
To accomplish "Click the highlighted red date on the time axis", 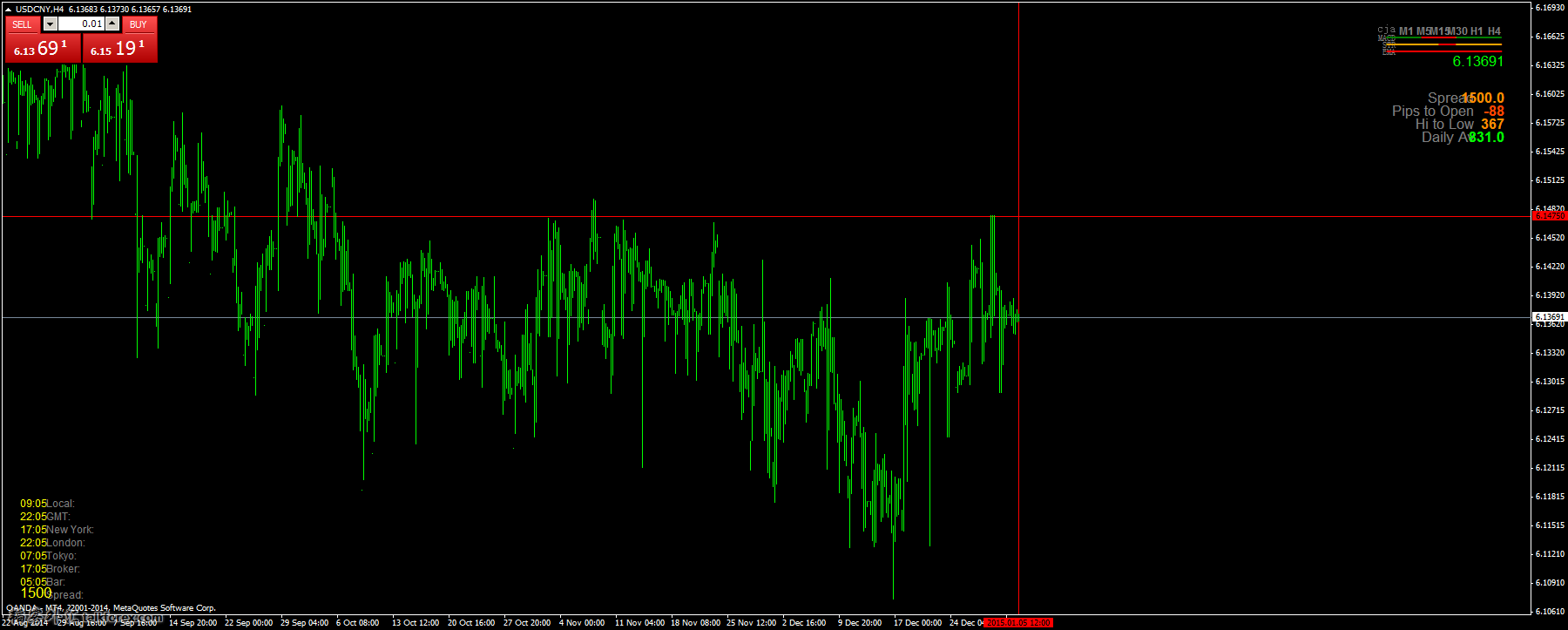I will coord(1018,622).
